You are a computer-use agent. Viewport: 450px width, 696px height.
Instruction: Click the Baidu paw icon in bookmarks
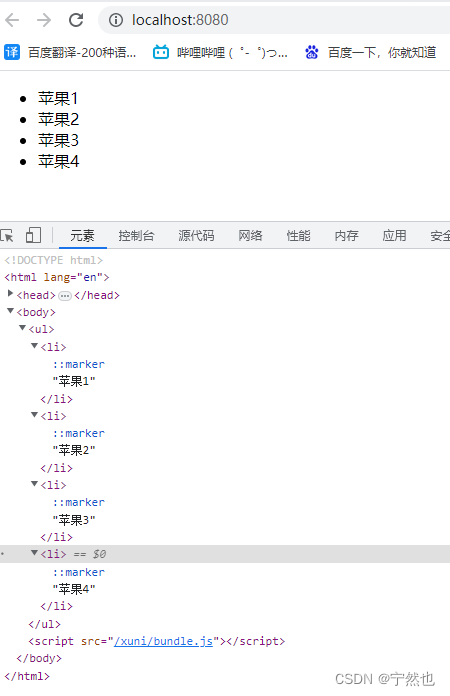click(x=312, y=52)
